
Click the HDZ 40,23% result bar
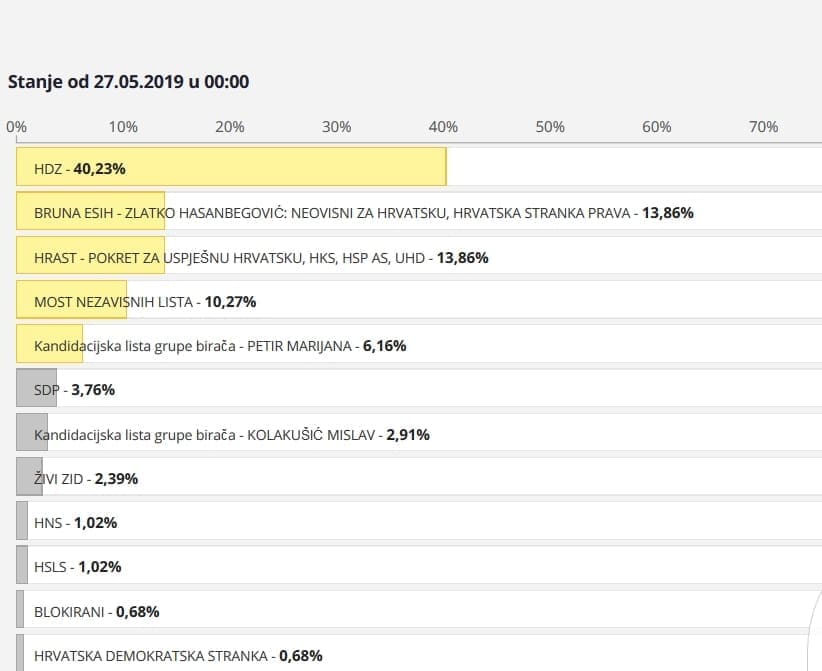coord(231,168)
